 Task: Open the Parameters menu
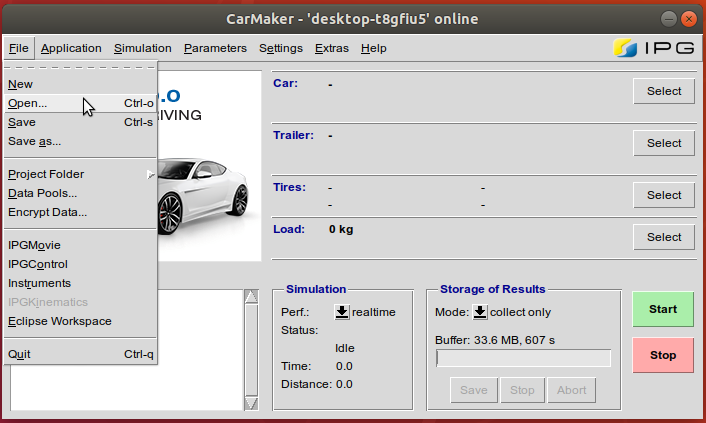click(215, 48)
